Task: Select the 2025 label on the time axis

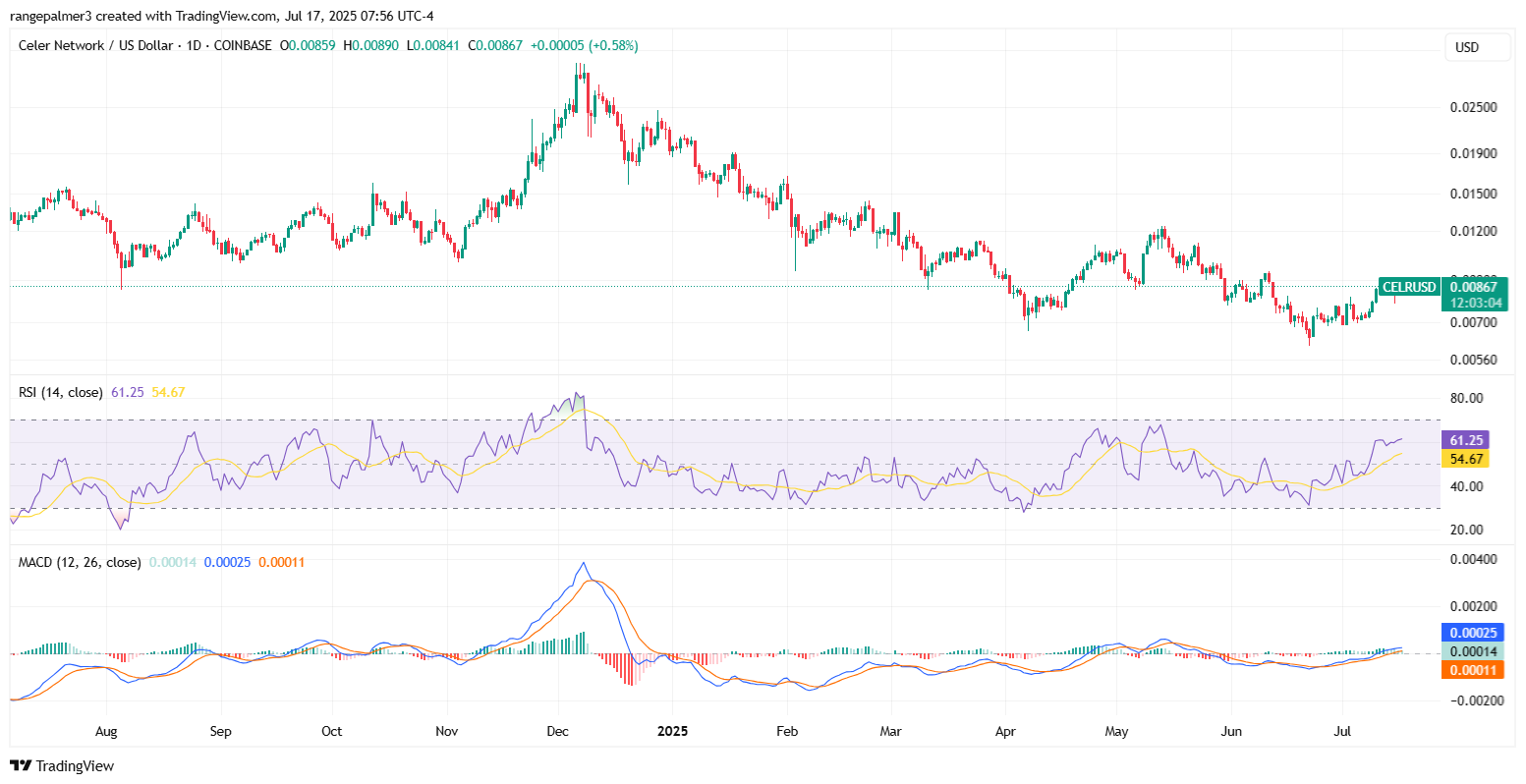Action: 673,731
